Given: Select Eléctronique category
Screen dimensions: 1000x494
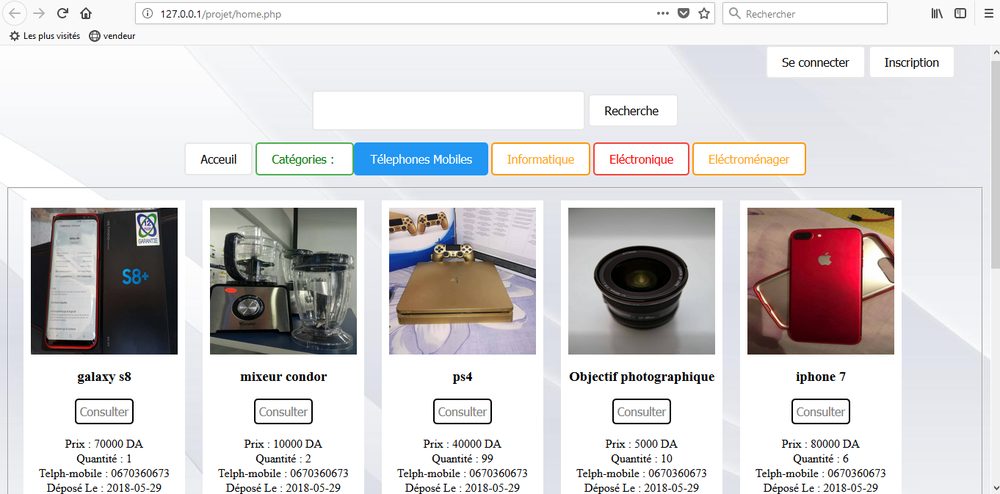Looking at the screenshot, I should pyautogui.click(x=641, y=159).
